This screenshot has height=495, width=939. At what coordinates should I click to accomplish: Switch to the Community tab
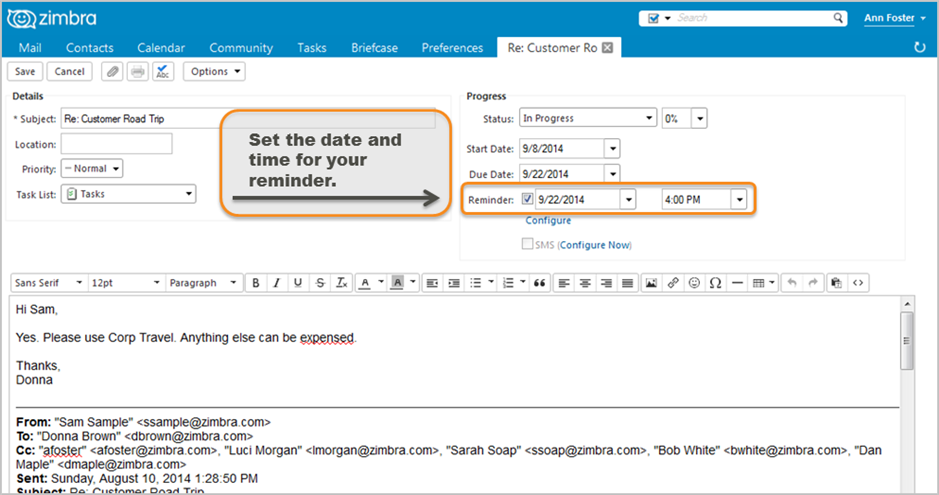coord(241,48)
